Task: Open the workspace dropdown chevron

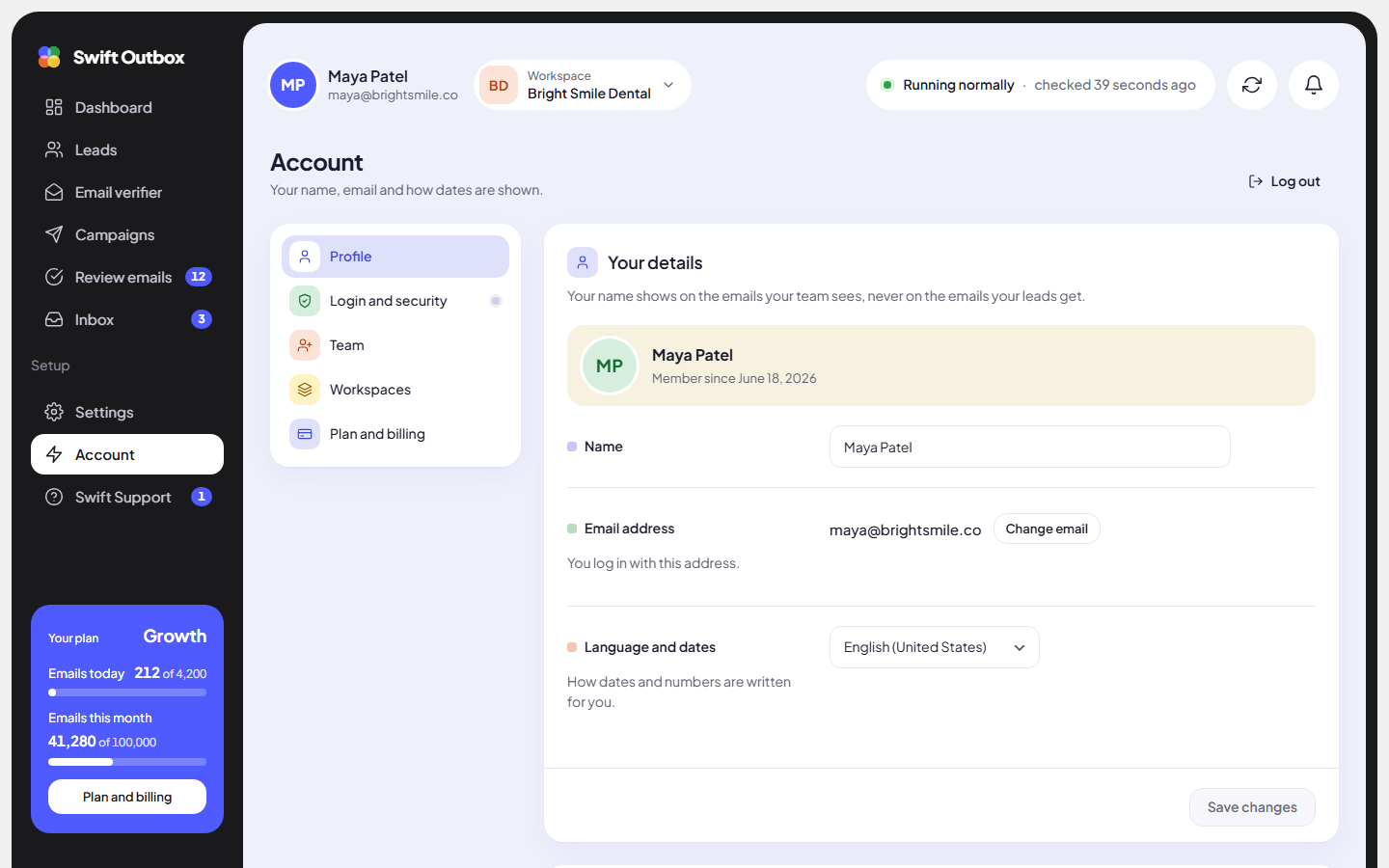Action: tap(668, 85)
